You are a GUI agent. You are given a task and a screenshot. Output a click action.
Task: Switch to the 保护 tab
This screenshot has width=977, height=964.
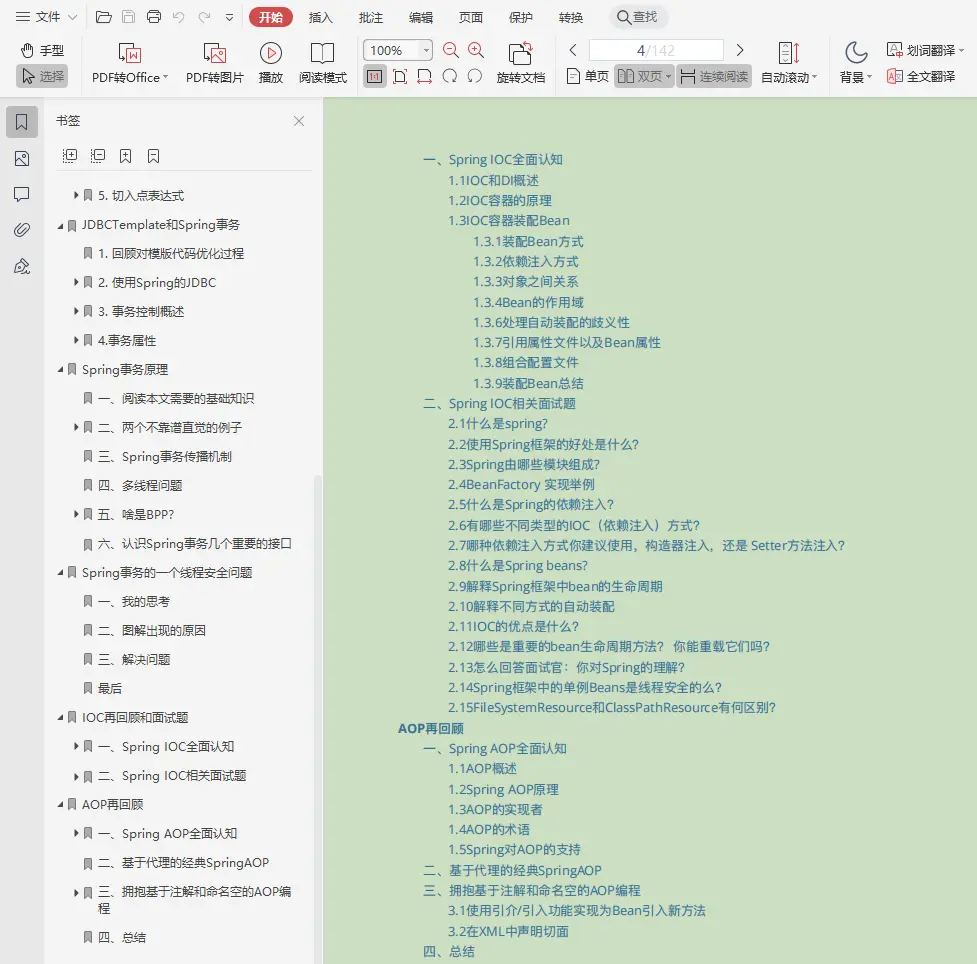520,17
